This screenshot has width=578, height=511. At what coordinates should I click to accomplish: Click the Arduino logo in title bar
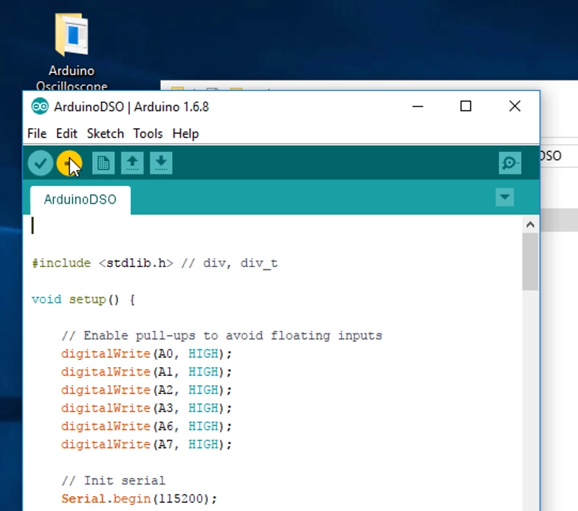pyautogui.click(x=40, y=107)
